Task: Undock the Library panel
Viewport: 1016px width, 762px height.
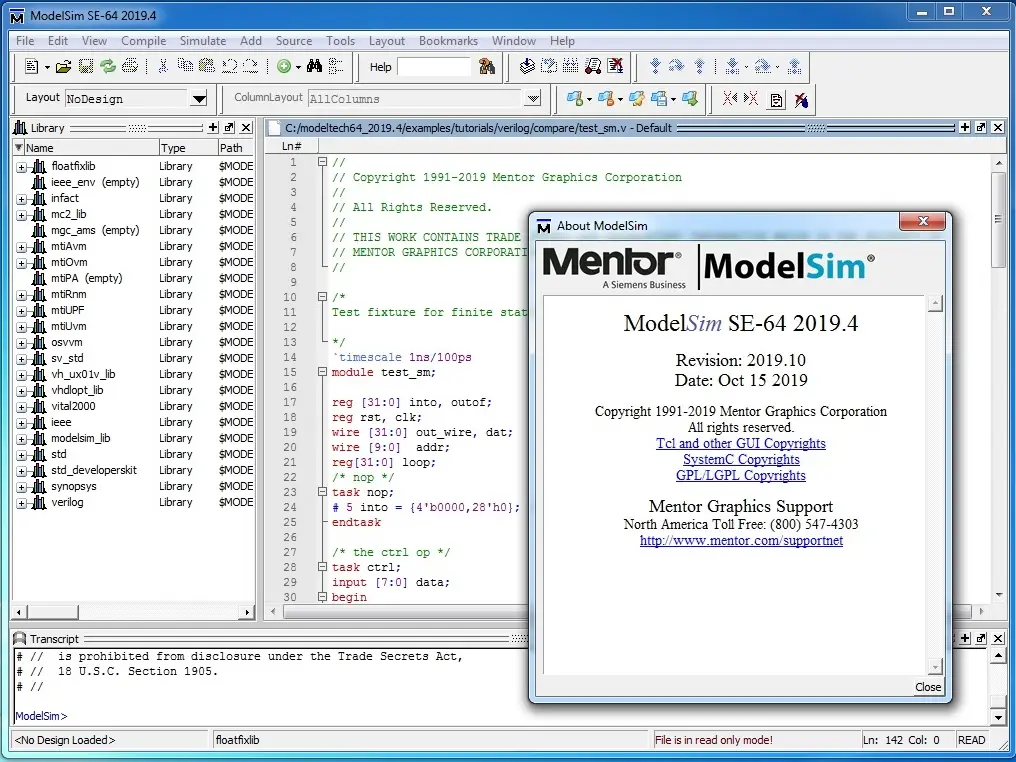Action: [229, 128]
